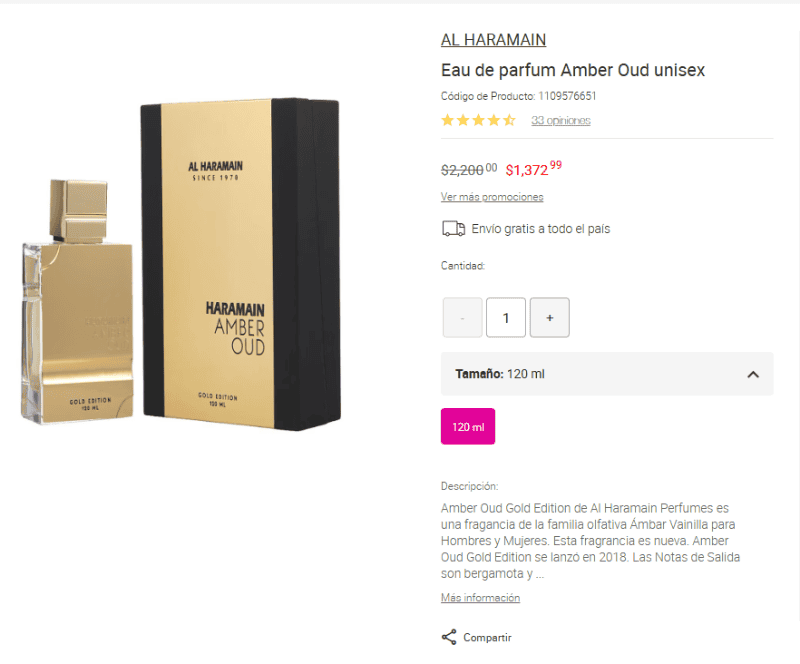The image size is (800, 664).
Task: Open the AL HARAMAIN brand link
Action: 493,39
